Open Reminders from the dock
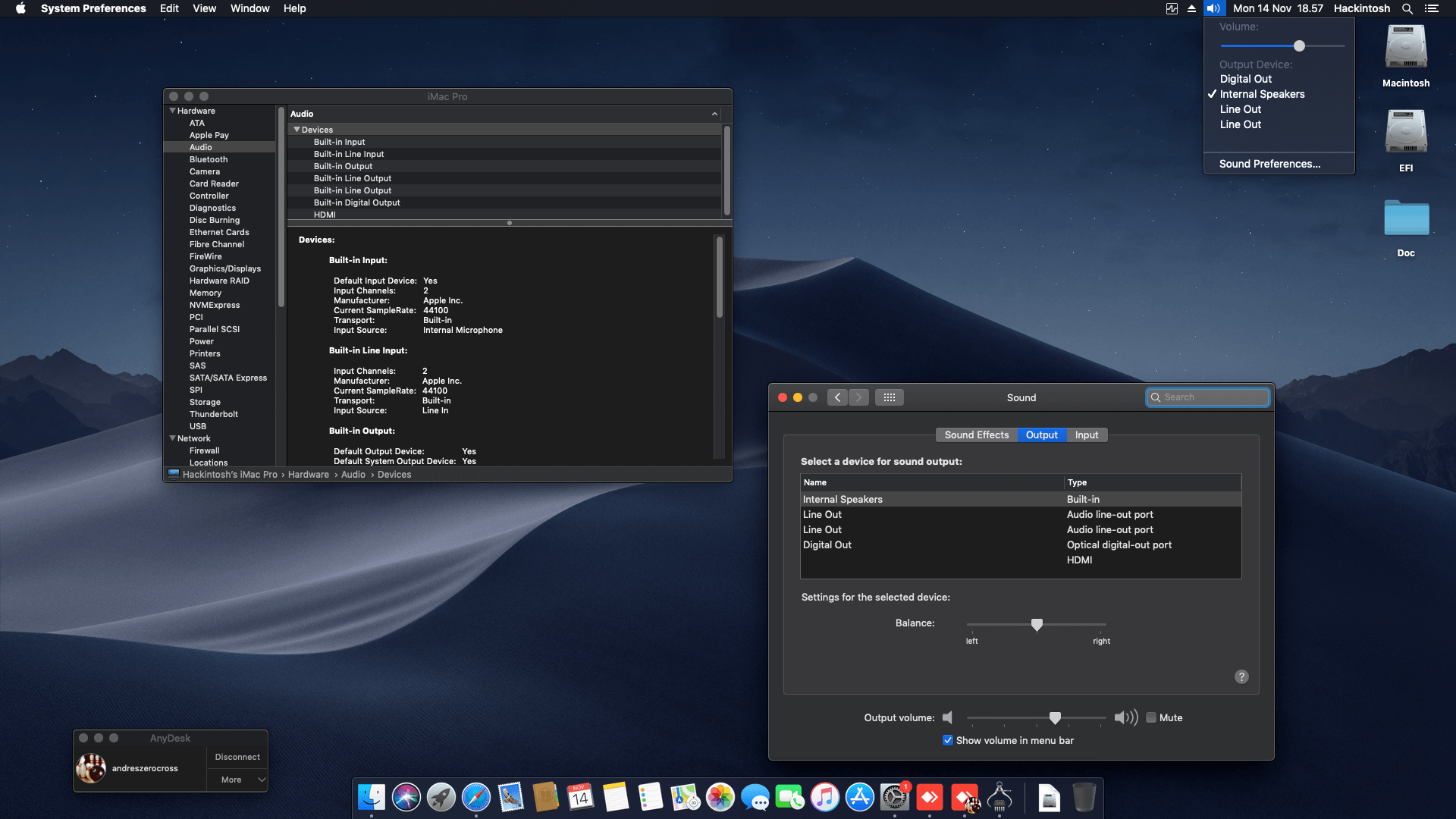Screen dimensions: 1456x819 pos(651,798)
